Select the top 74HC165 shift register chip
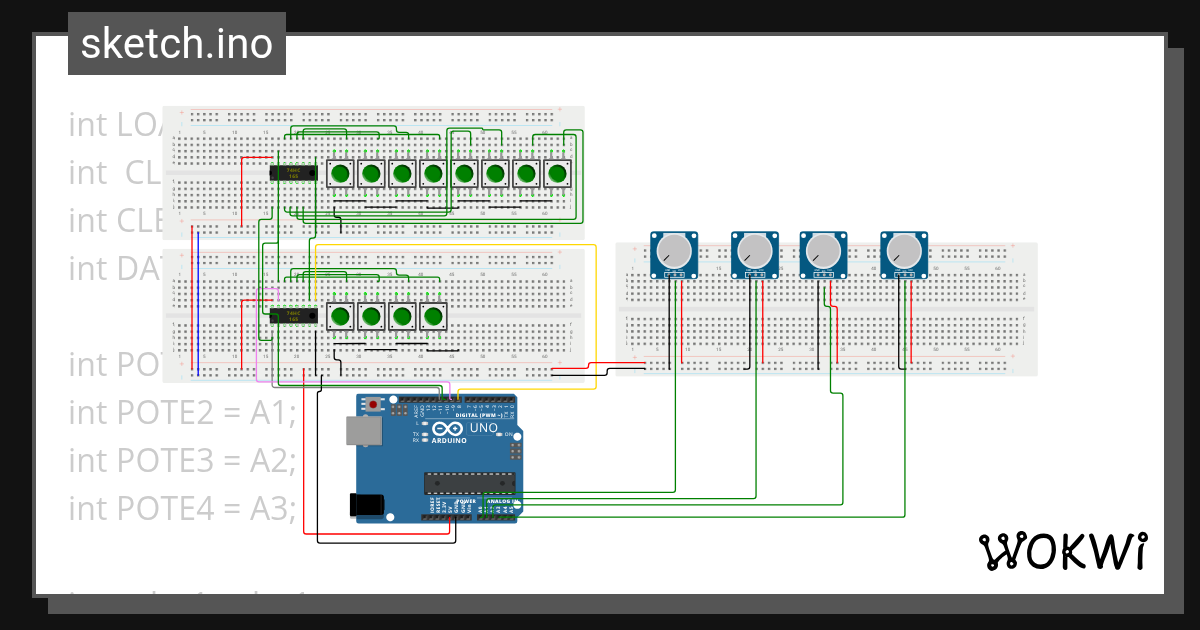 tap(291, 171)
